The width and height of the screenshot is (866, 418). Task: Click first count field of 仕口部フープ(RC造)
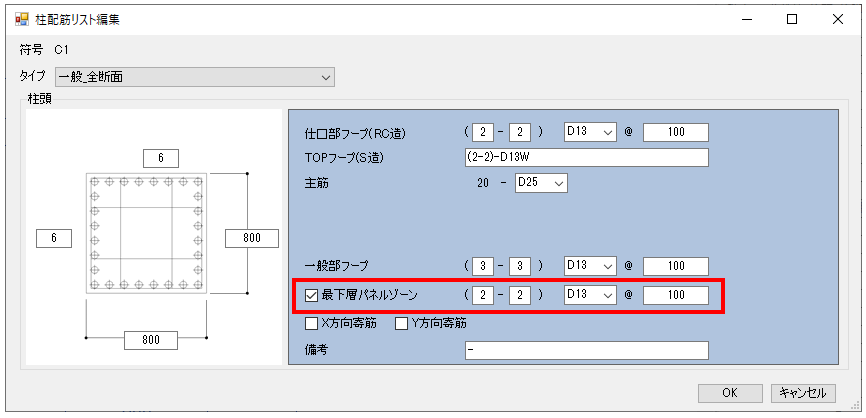coord(482,133)
